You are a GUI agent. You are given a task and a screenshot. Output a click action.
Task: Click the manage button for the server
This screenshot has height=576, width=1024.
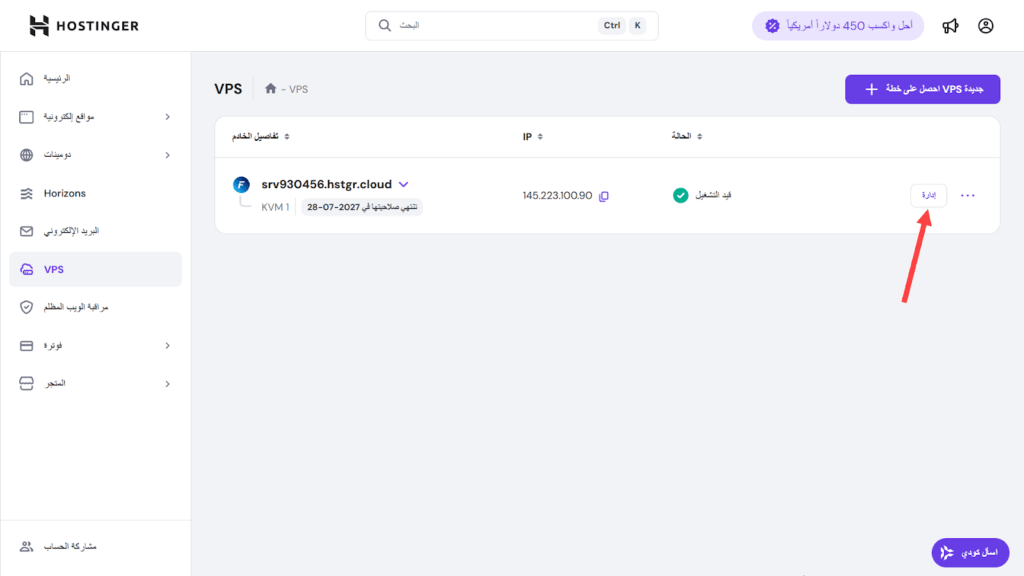[928, 196]
